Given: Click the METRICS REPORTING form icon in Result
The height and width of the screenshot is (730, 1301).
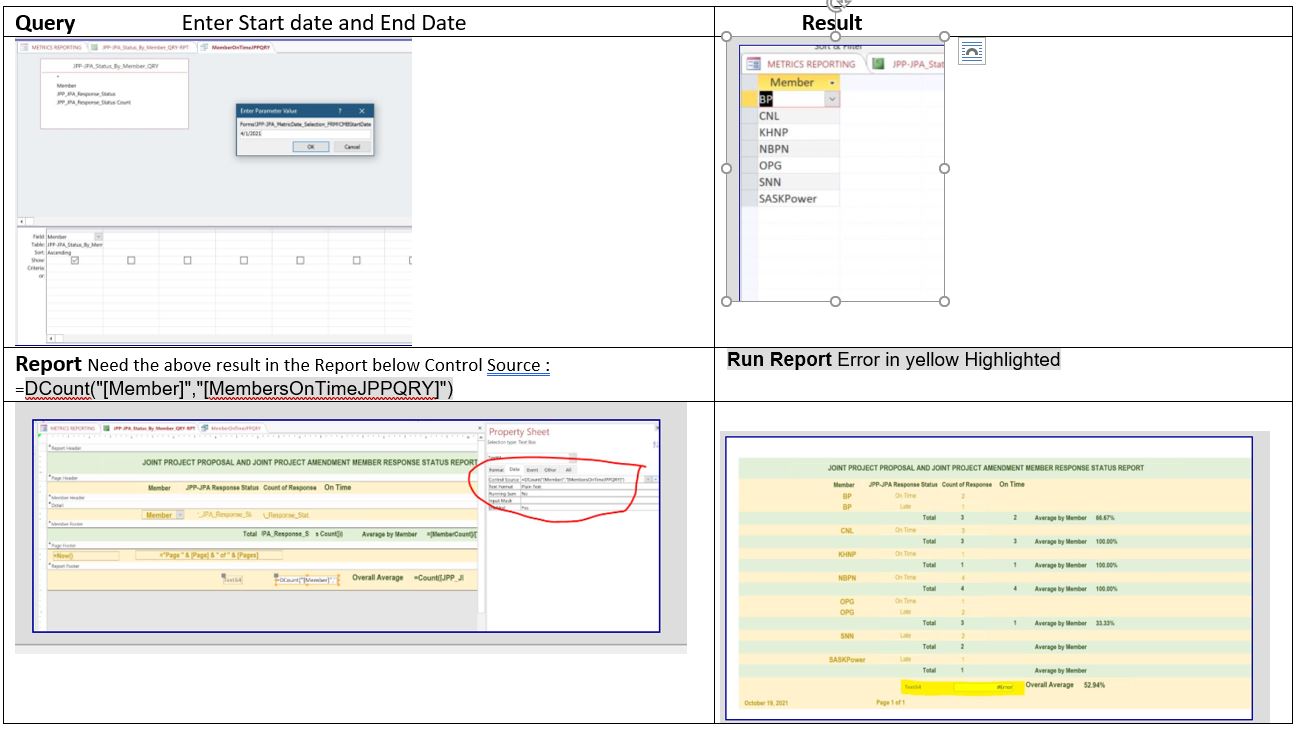Looking at the screenshot, I should pos(753,64).
